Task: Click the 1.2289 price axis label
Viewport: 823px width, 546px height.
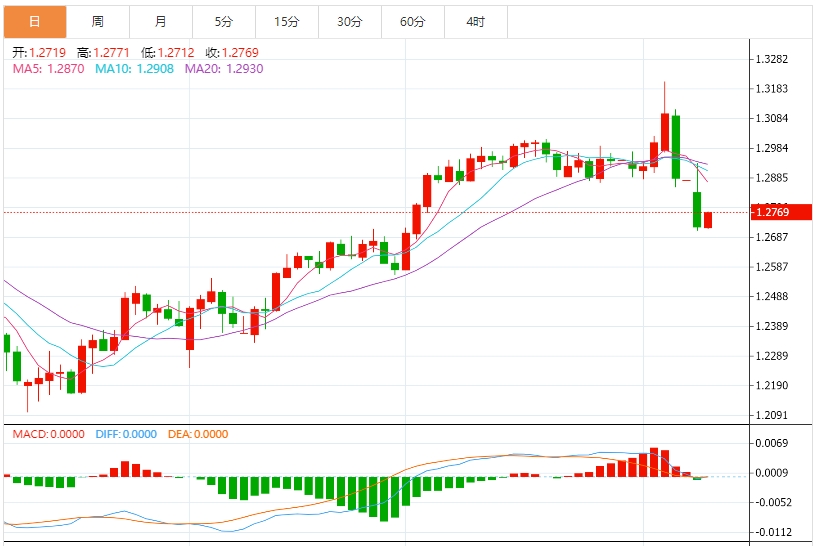Action: click(x=772, y=356)
